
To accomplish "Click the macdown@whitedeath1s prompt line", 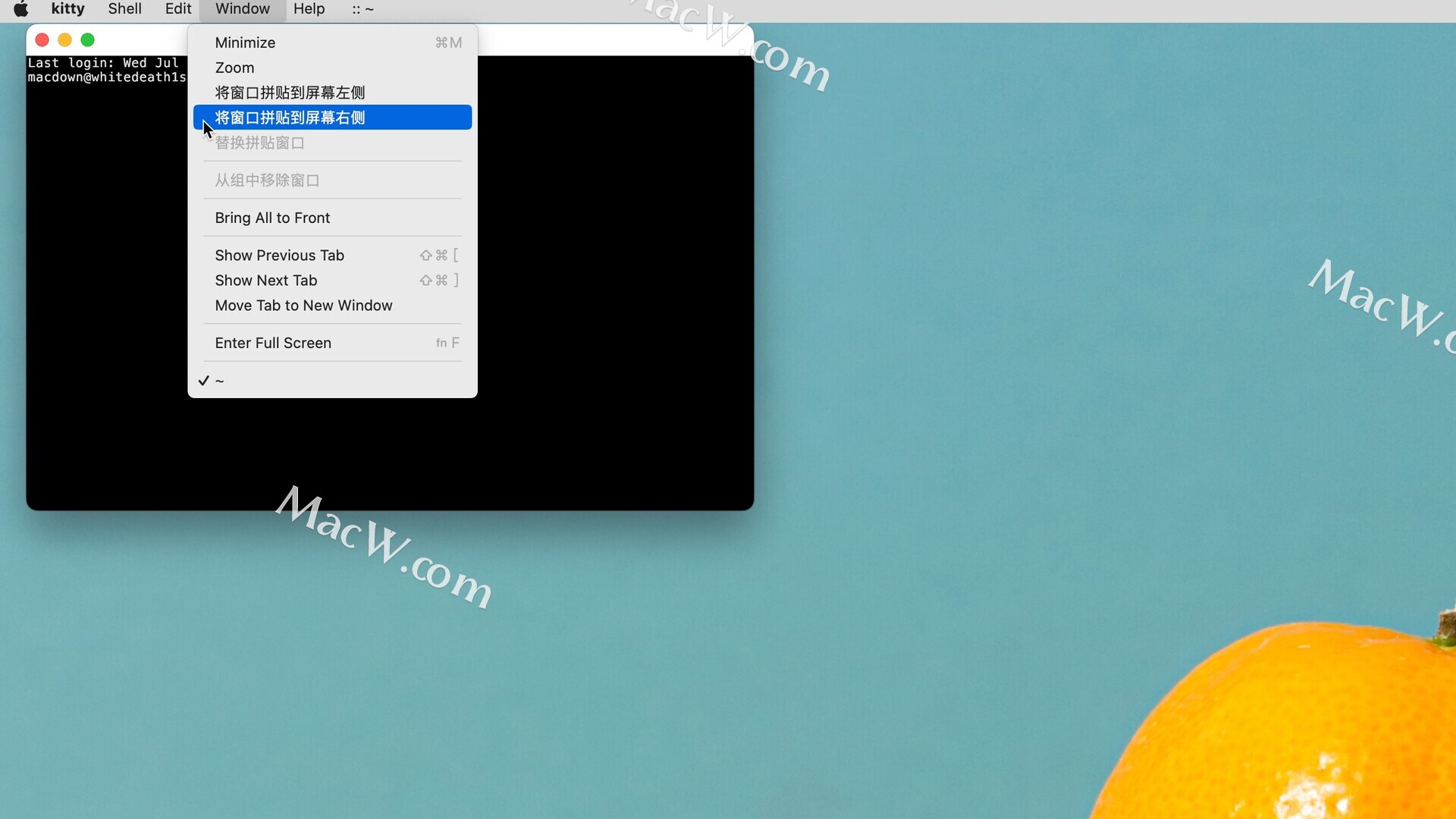I will [107, 77].
